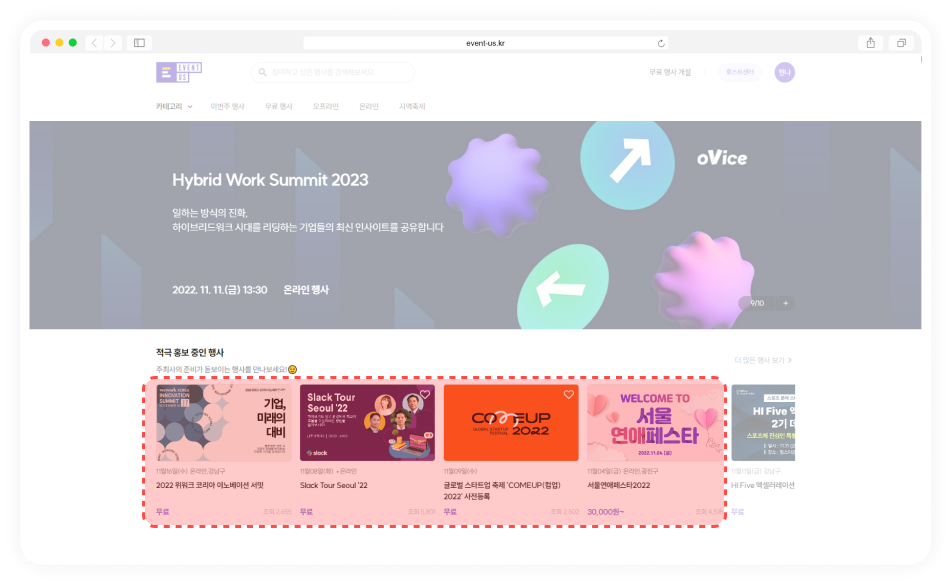Select the 오프라인 menu item
The width and height of the screenshot is (952, 585).
[x=325, y=106]
